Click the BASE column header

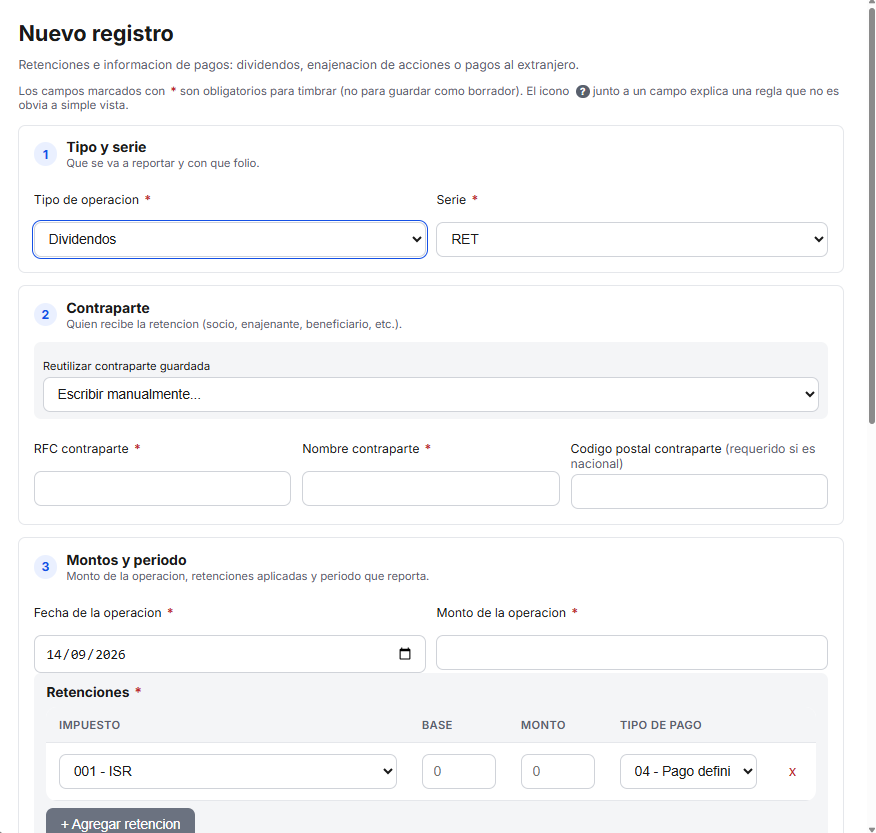437,725
